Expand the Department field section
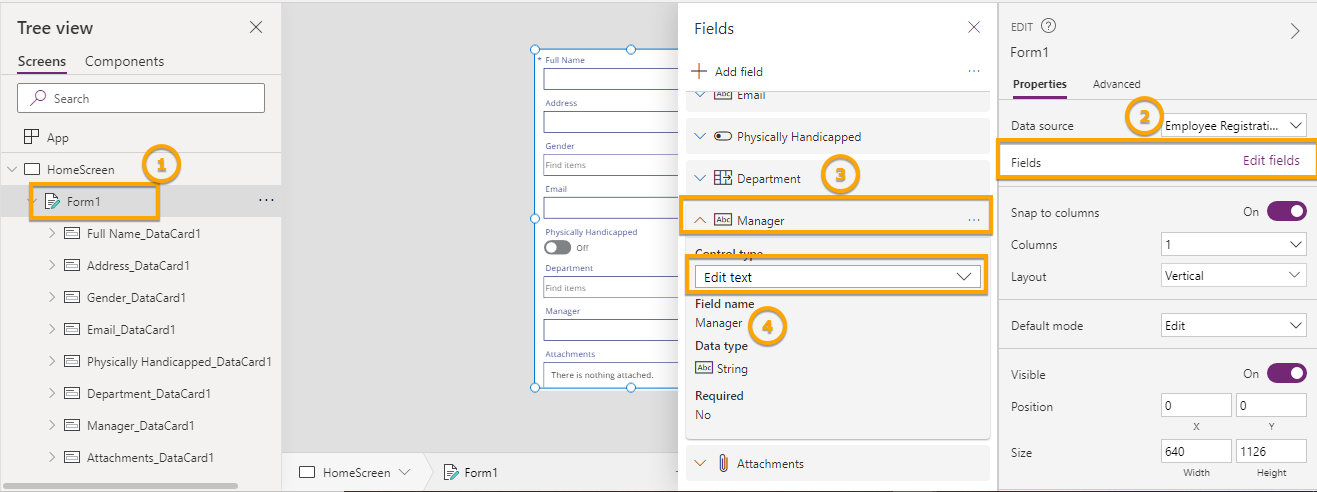1317x492 pixels. point(700,179)
